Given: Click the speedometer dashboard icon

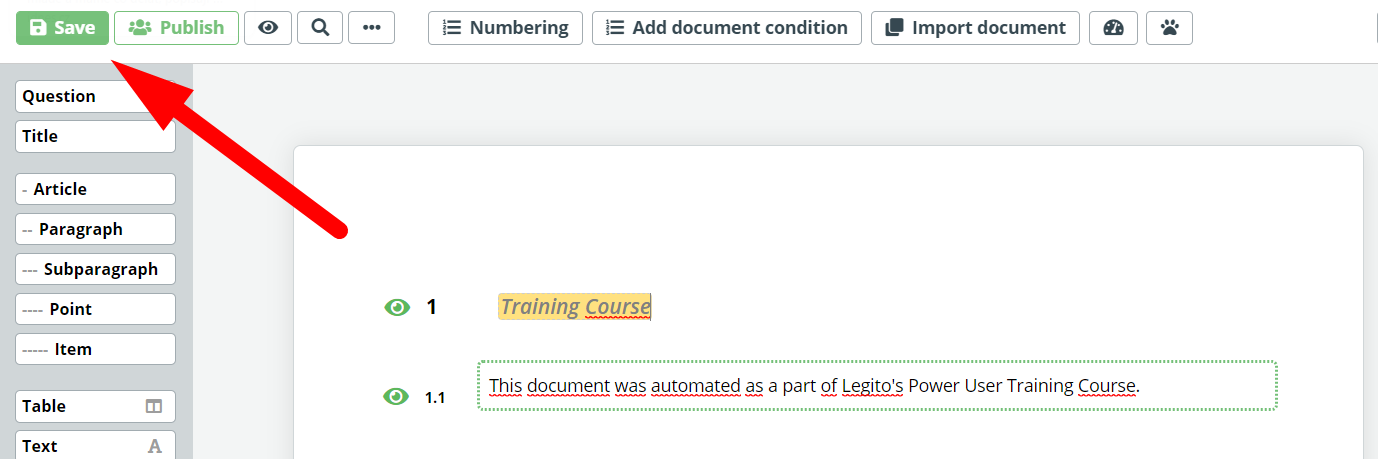Looking at the screenshot, I should click(1113, 28).
